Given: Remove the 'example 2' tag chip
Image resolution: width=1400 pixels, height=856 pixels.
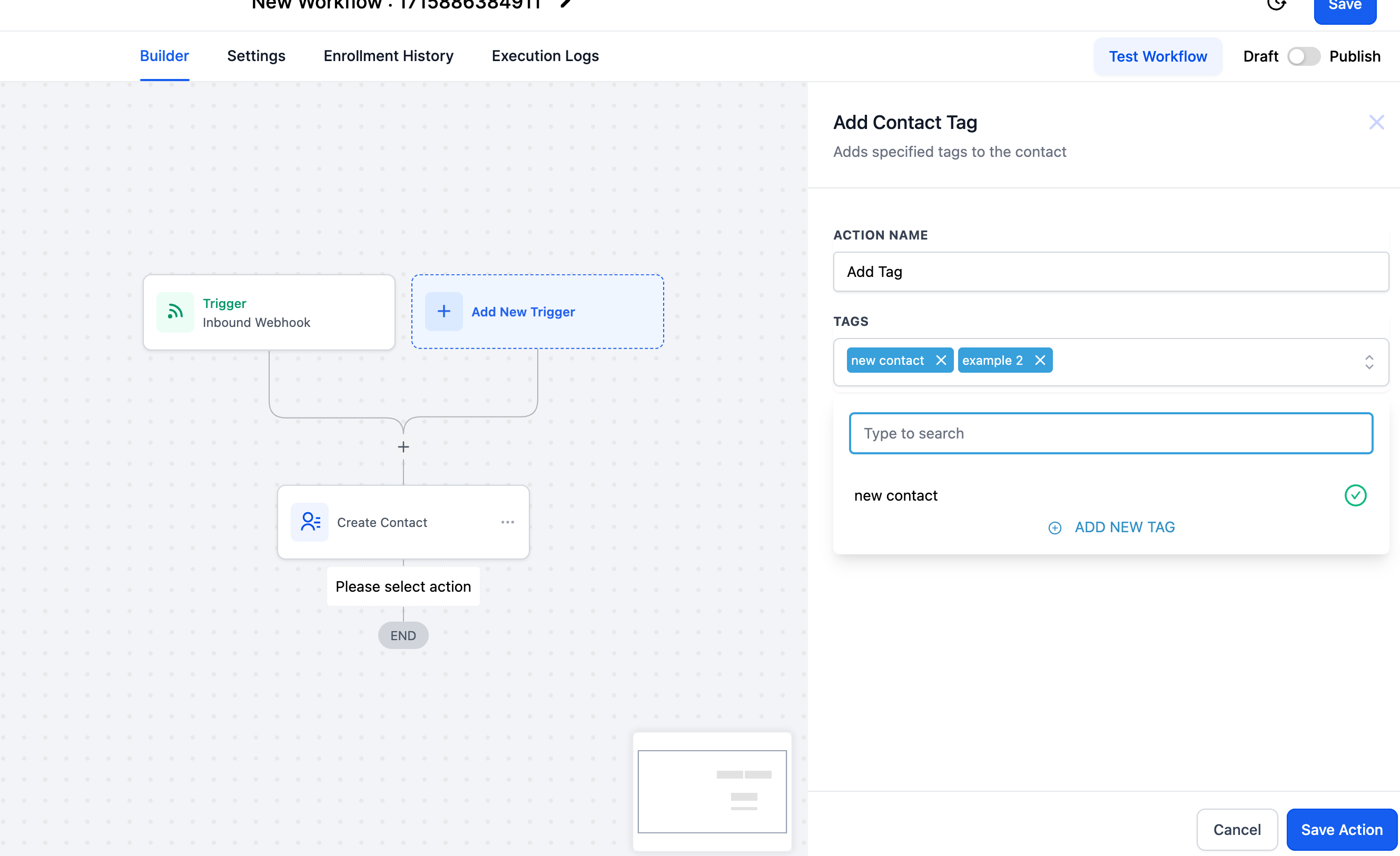Looking at the screenshot, I should click(1040, 360).
